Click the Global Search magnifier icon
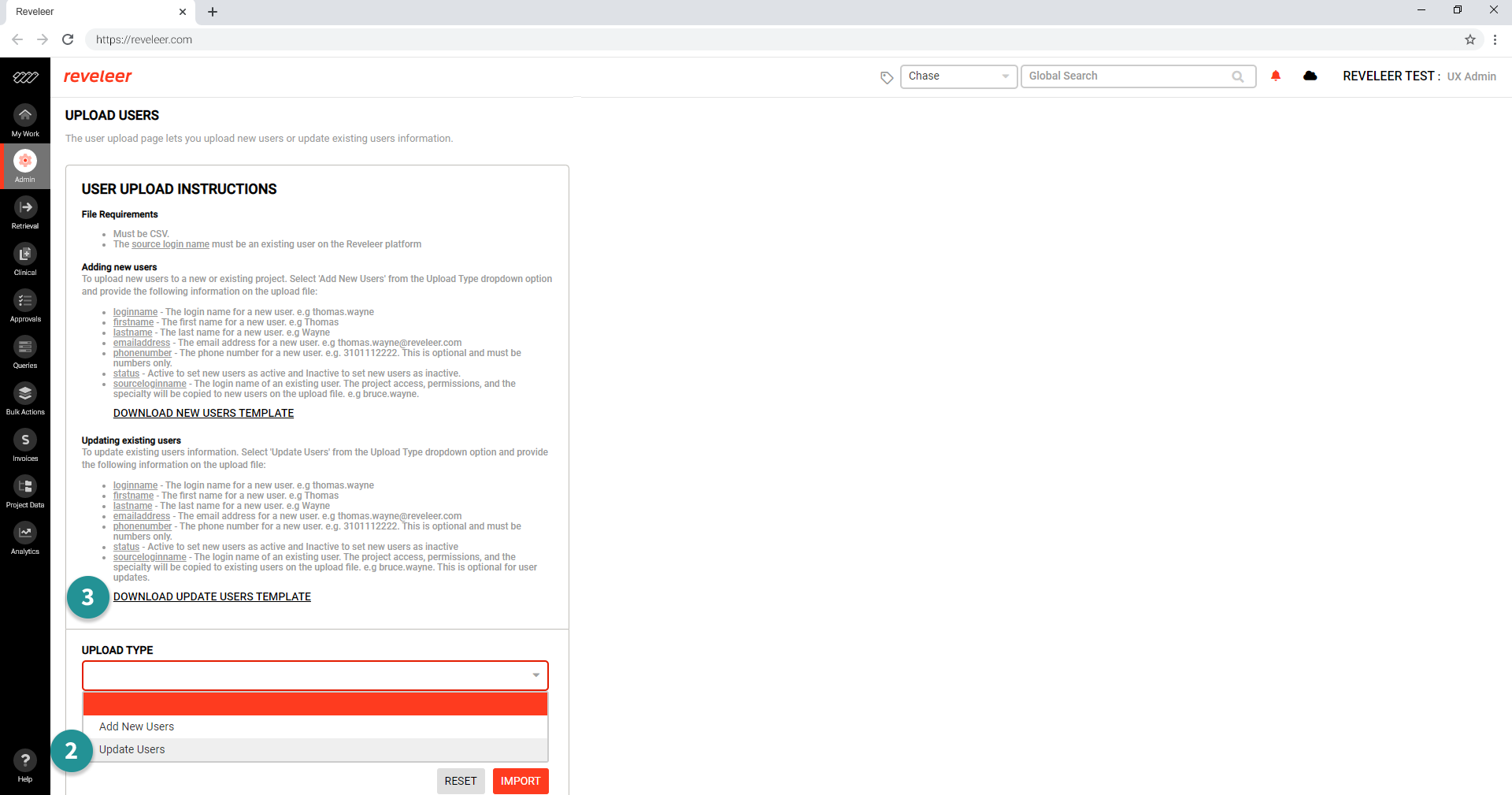The width and height of the screenshot is (1512, 795). 1238,76
